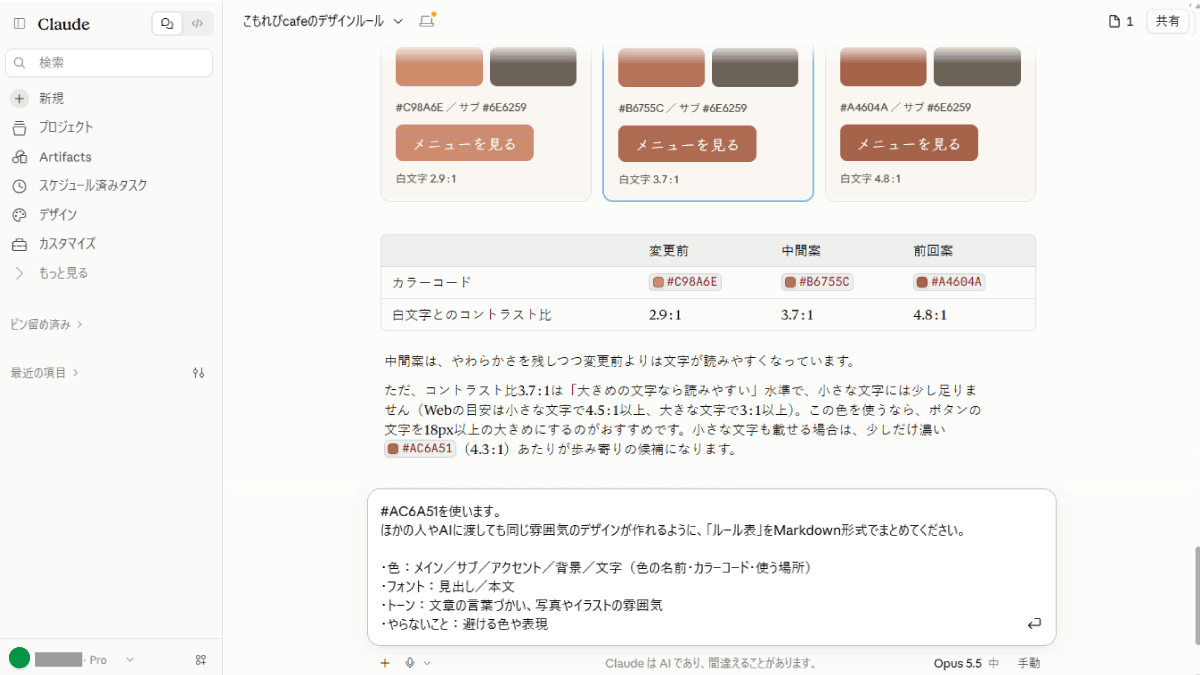The image size is (1200, 675).
Task: Click the apps icon beside the Pro account
Action: pos(201,660)
